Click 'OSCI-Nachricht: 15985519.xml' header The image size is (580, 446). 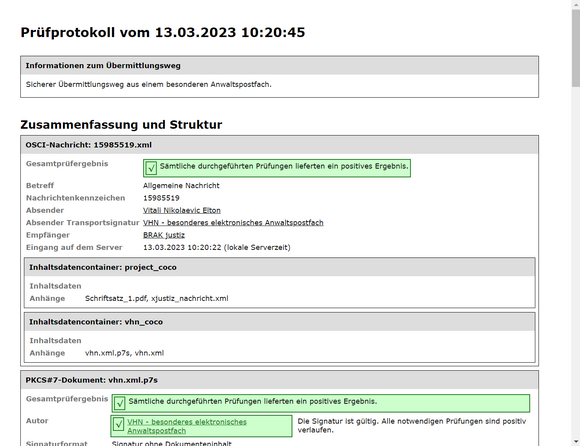point(280,145)
